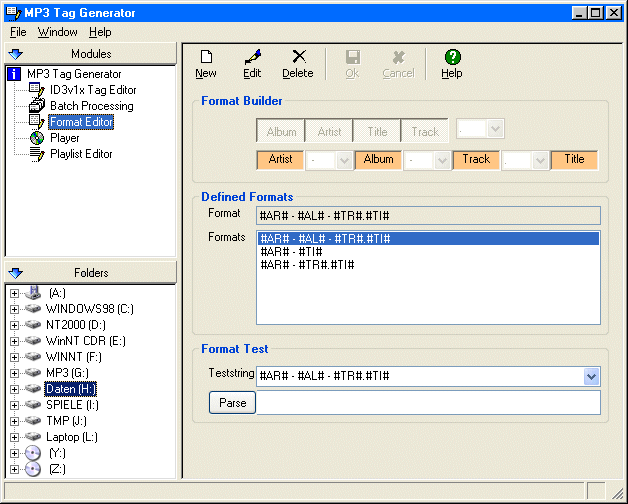Open the Window menu
628x504 pixels.
[x=57, y=32]
